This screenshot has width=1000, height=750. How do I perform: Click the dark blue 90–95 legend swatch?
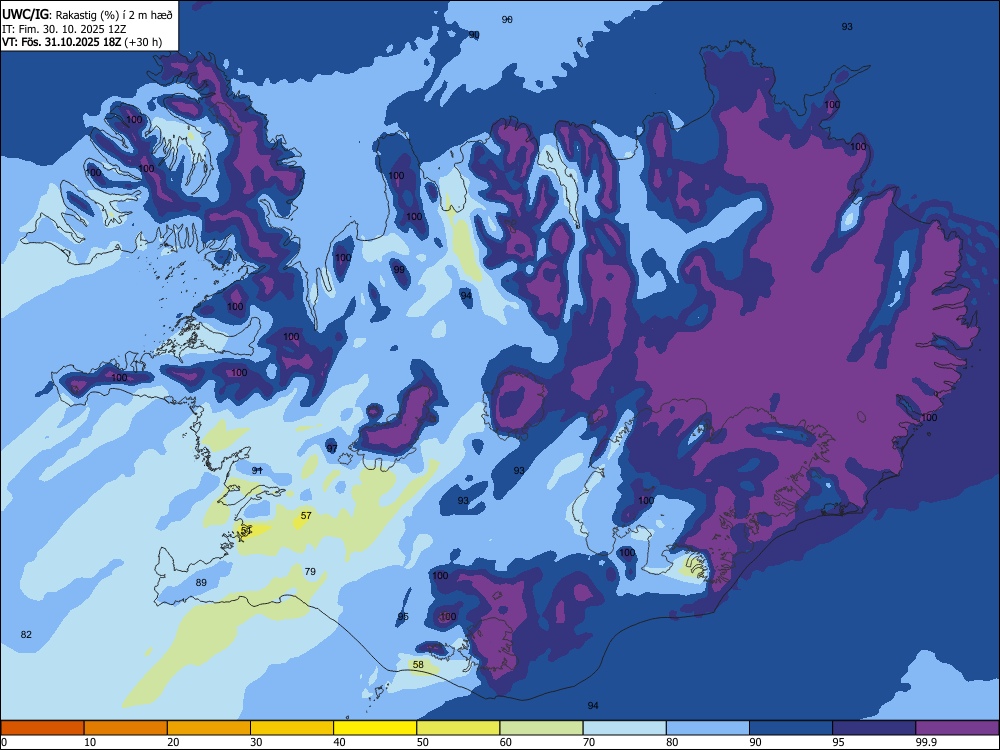coord(791,728)
